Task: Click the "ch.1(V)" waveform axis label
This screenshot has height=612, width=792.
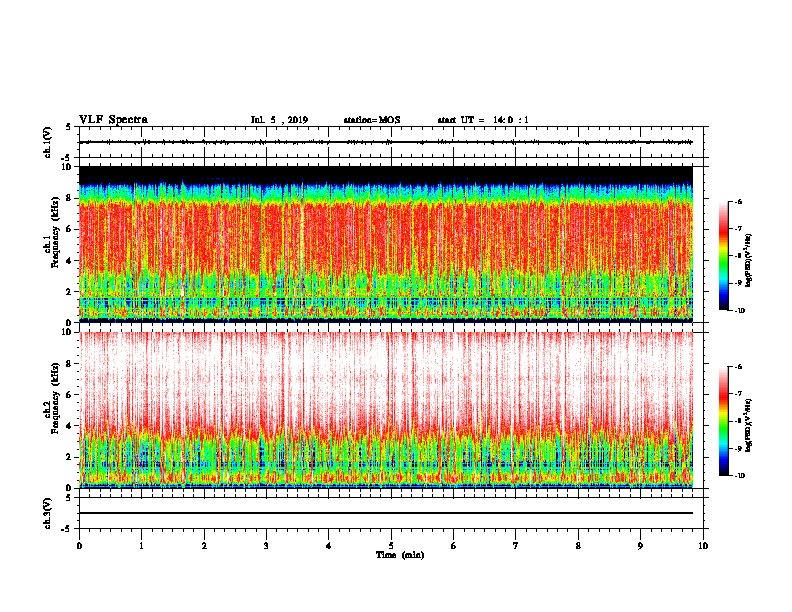Action: 48,142
